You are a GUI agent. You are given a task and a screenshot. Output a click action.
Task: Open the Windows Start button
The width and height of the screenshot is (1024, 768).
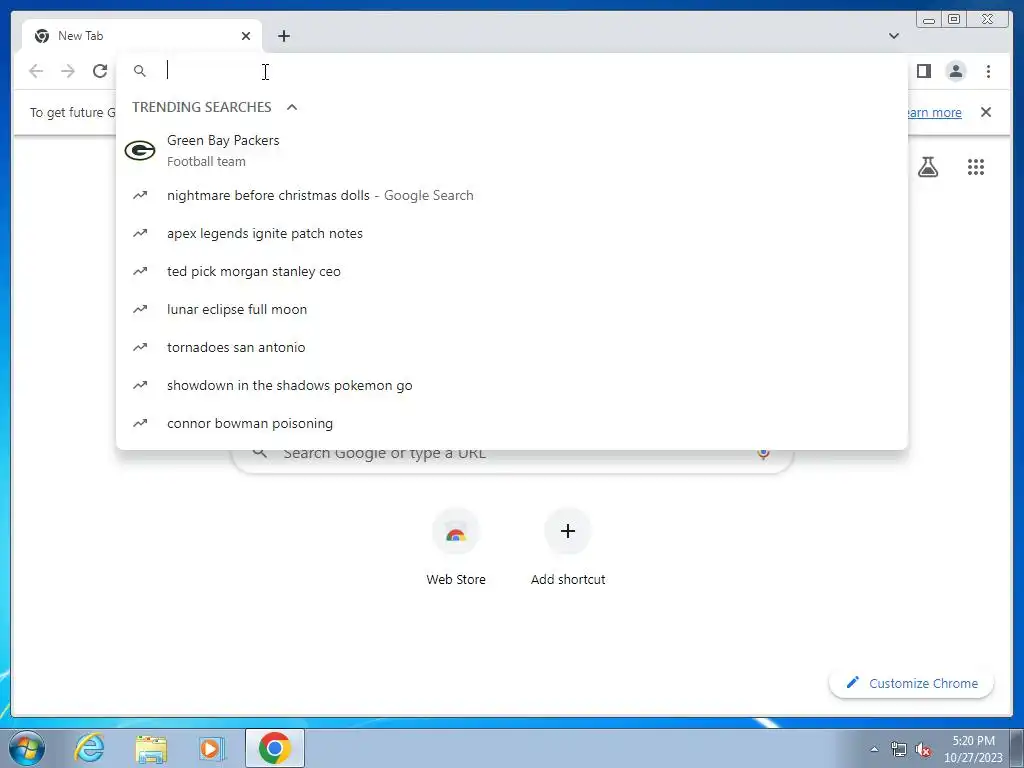pos(27,748)
